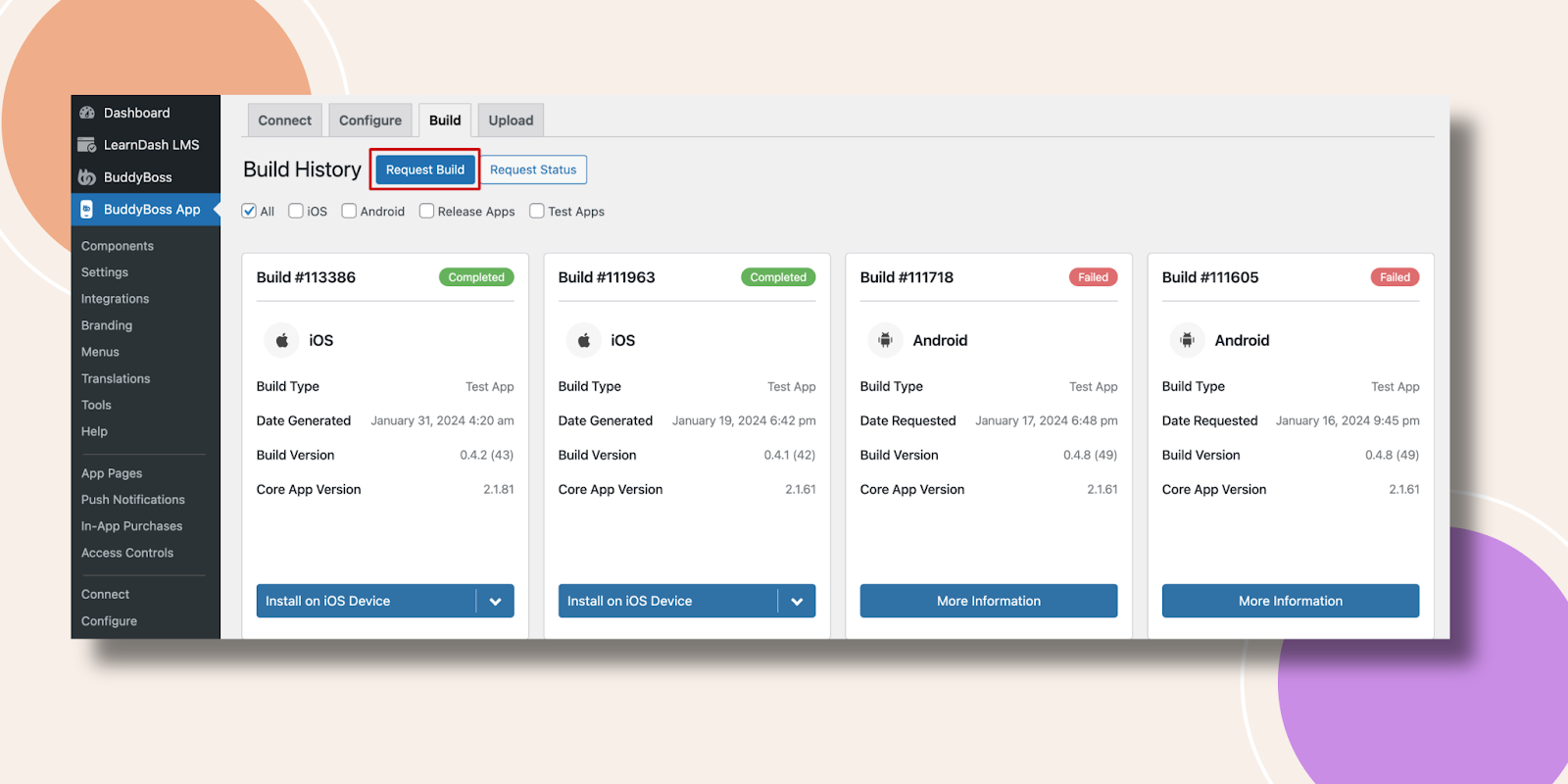This screenshot has width=1568, height=784.
Task: Go to Branding submenu link
Action: pos(107,325)
